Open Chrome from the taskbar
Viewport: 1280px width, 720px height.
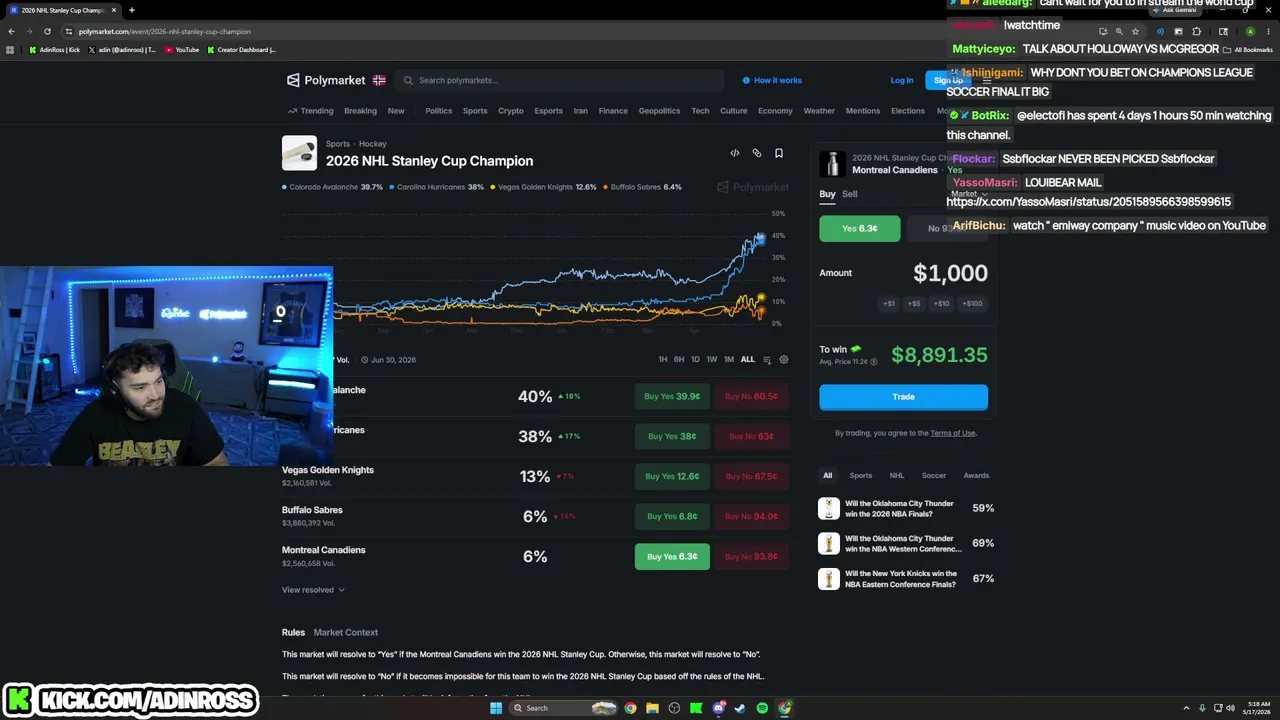630,708
